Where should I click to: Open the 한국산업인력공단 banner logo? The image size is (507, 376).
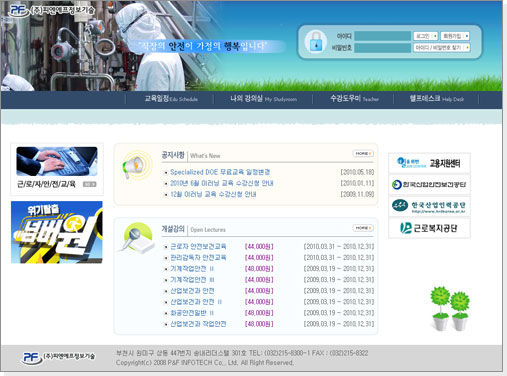click(429, 206)
